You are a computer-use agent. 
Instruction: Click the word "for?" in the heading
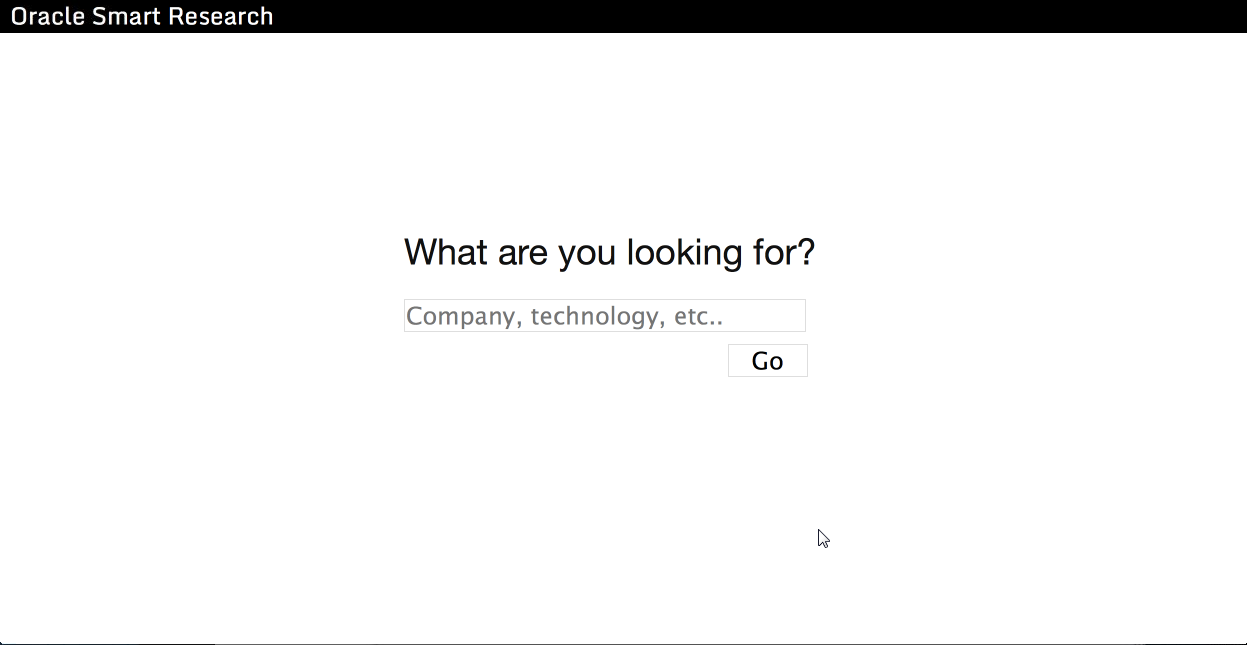784,252
